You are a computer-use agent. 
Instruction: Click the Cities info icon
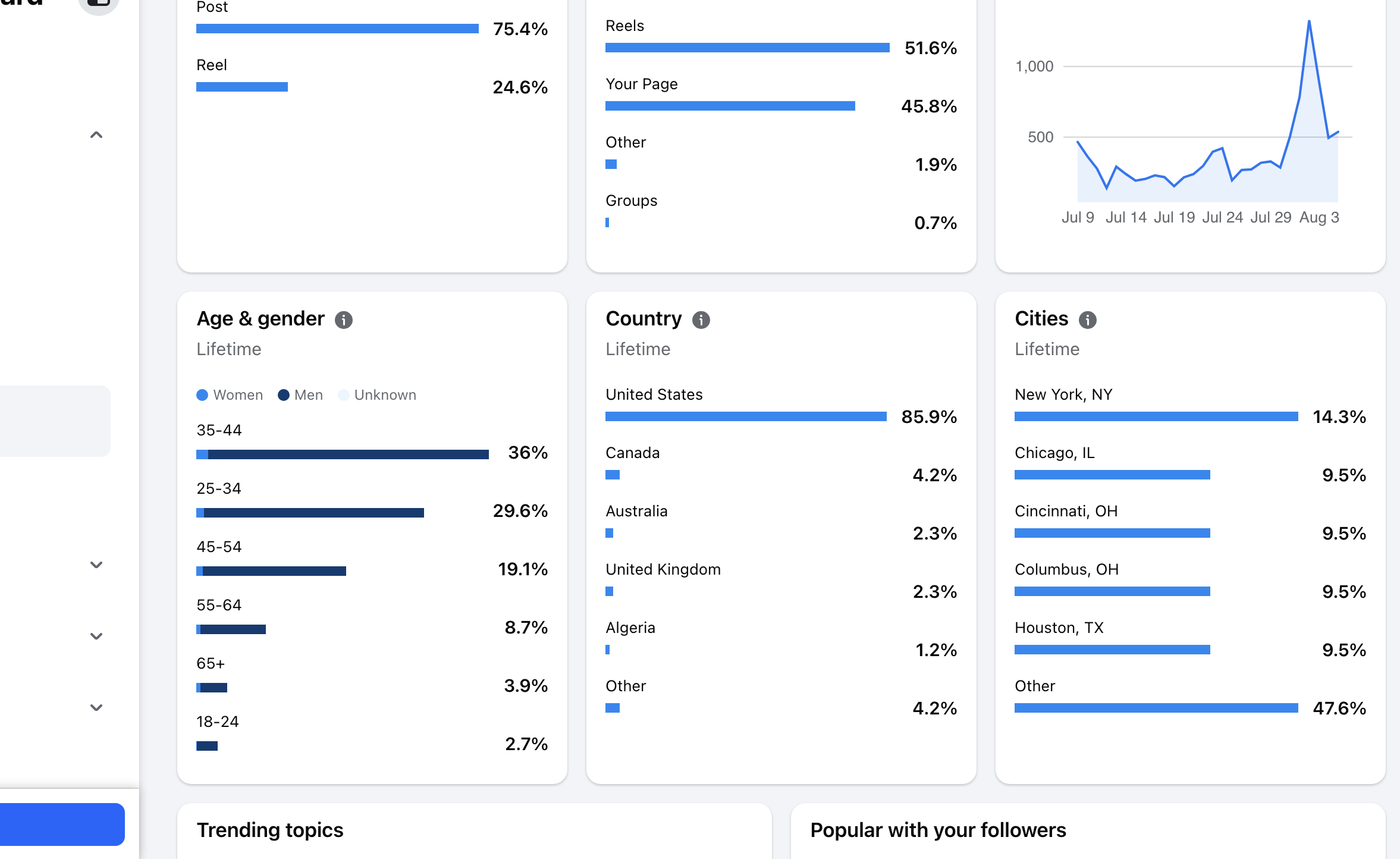(x=1088, y=320)
